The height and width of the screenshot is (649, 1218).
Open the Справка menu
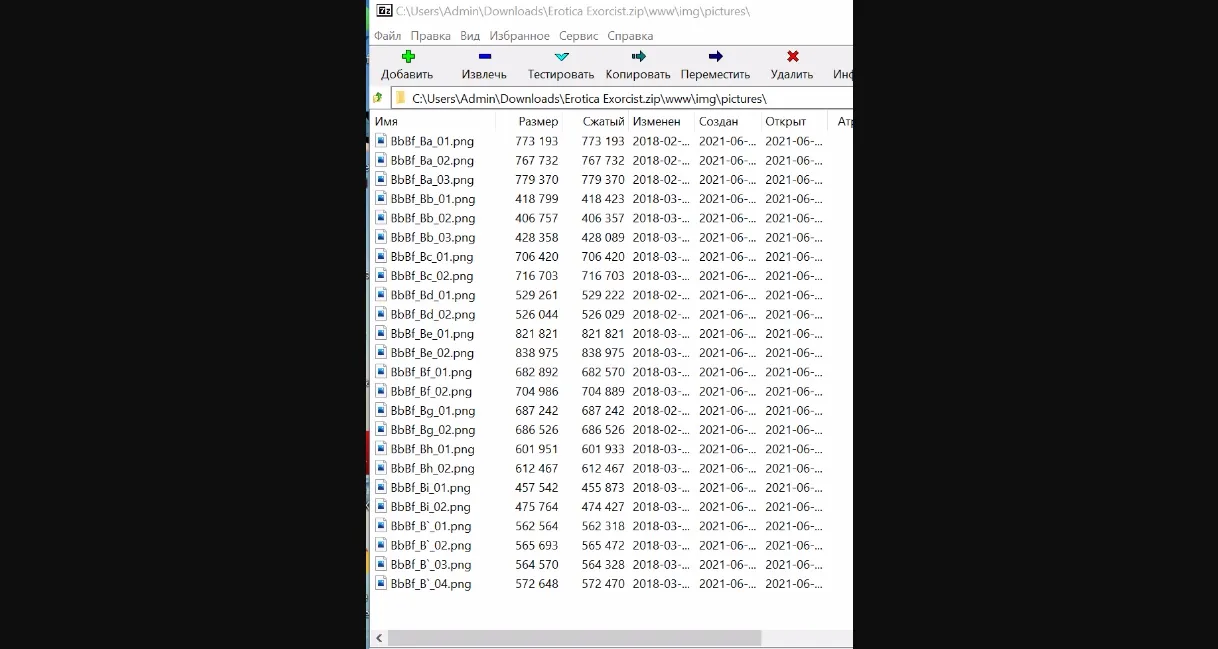tap(630, 36)
